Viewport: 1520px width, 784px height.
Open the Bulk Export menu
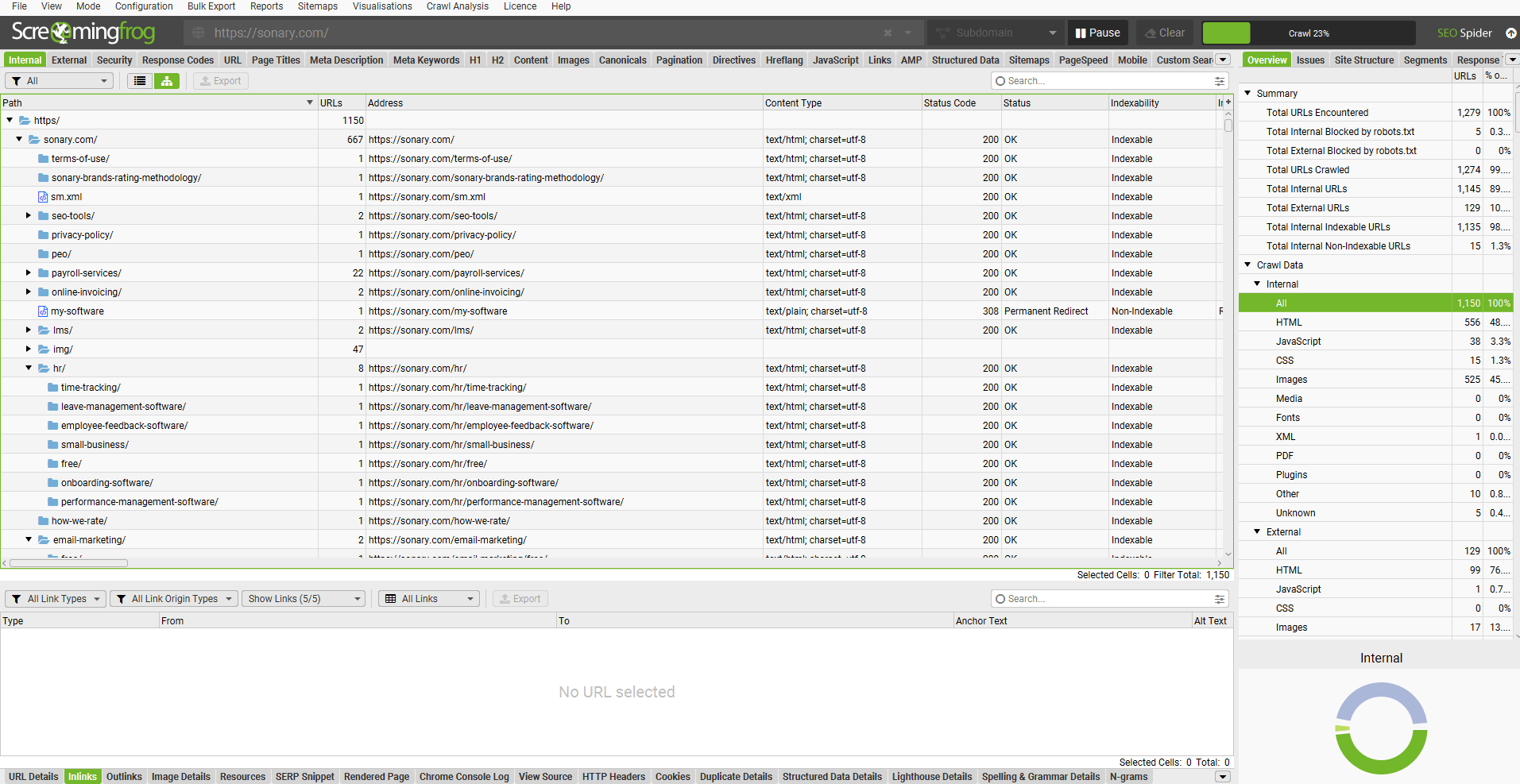click(211, 6)
